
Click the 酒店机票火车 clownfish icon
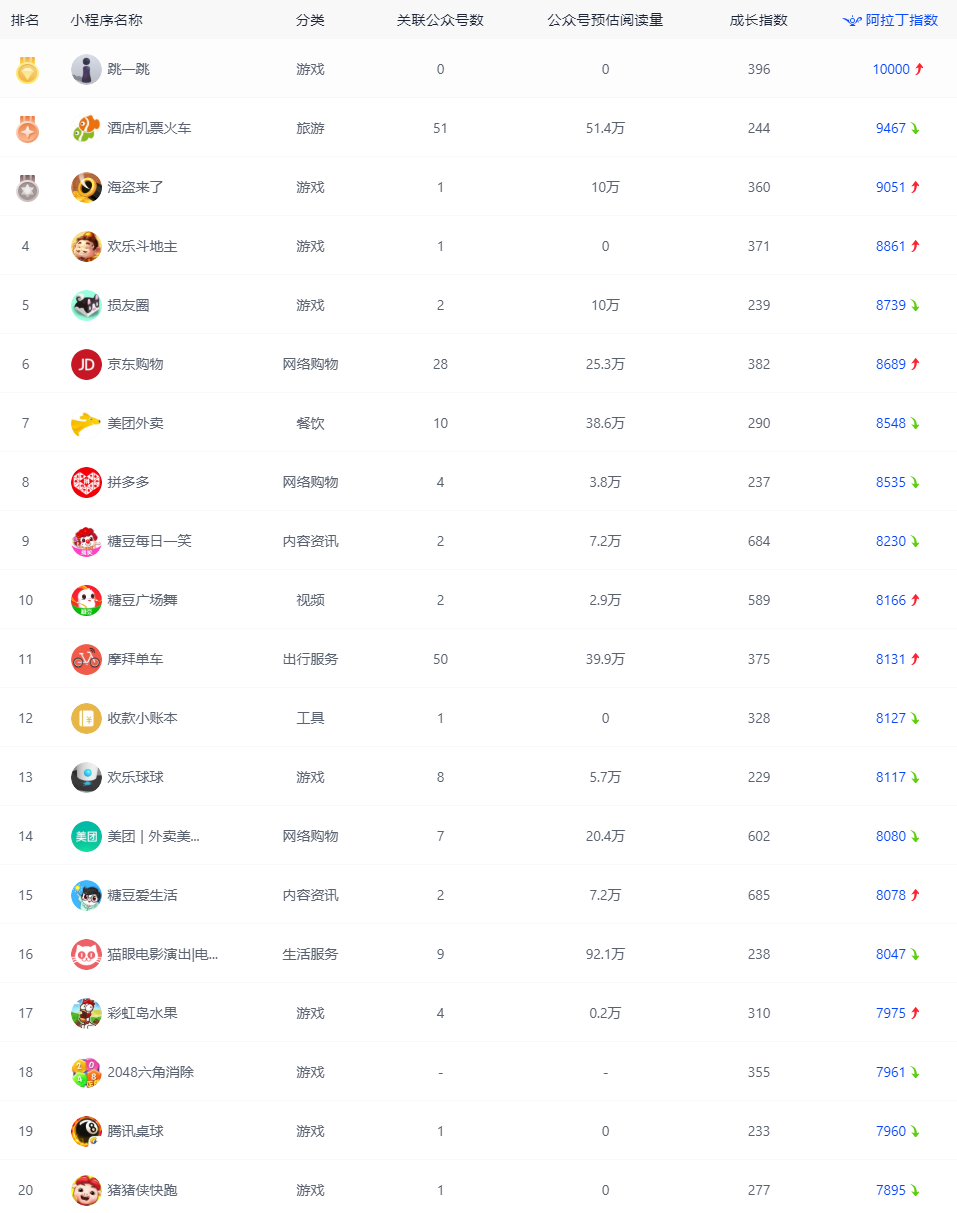86,128
